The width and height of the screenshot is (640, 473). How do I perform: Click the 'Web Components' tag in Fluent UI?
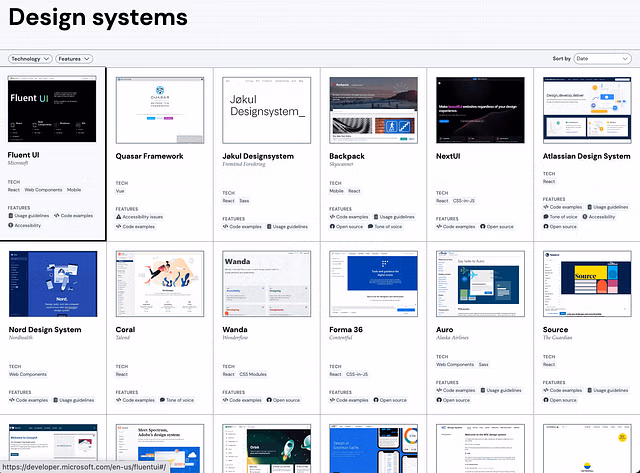pyautogui.click(x=43, y=190)
